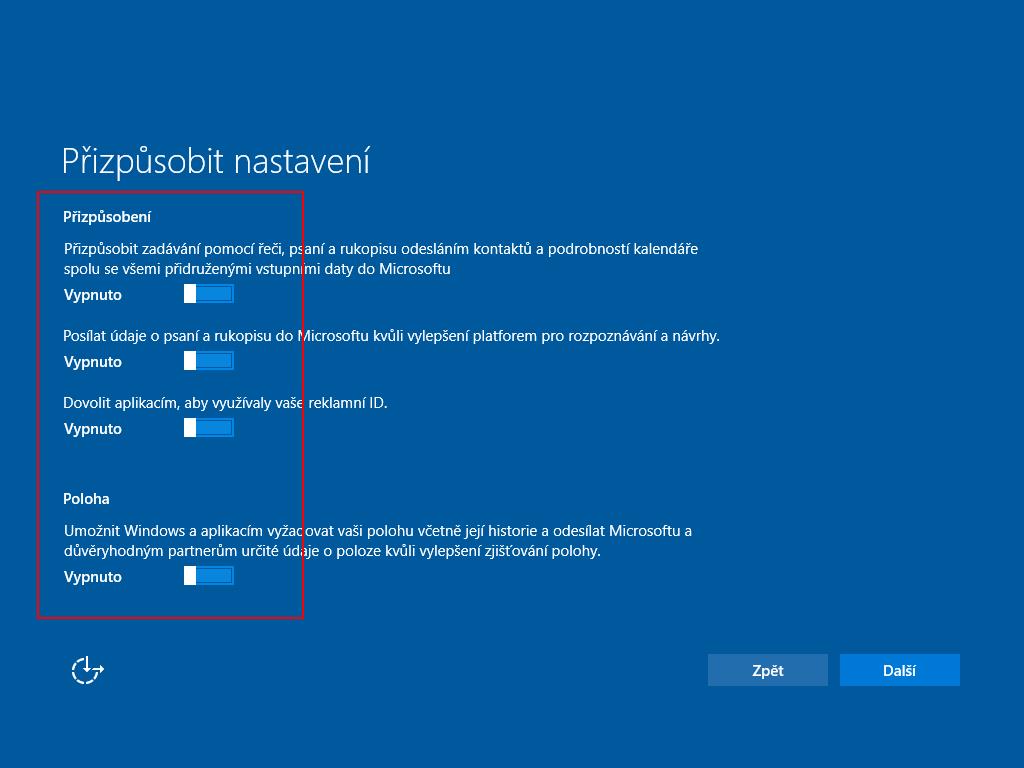Go back with the Zpět button
Screen dimensions: 1024x768
(x=767, y=670)
